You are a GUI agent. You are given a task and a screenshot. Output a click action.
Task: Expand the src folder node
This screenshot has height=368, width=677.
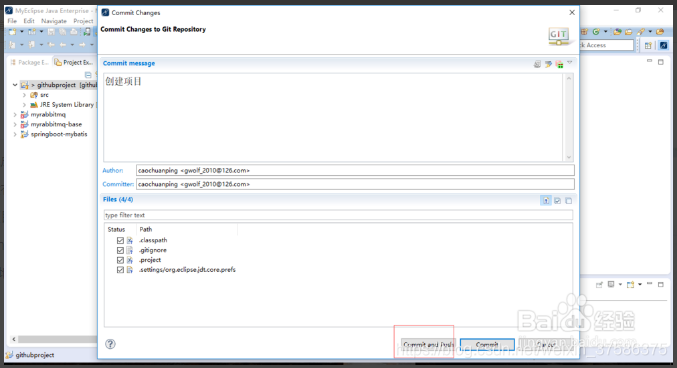24,95
